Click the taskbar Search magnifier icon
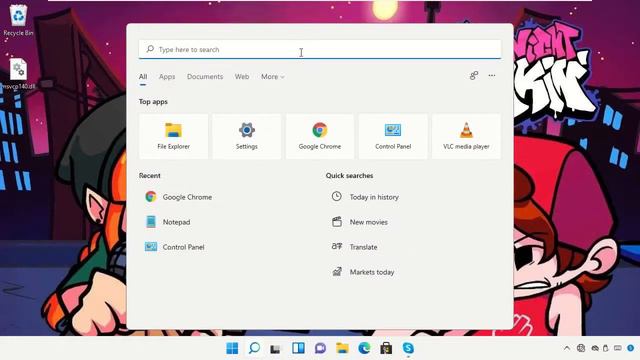 (x=254, y=348)
